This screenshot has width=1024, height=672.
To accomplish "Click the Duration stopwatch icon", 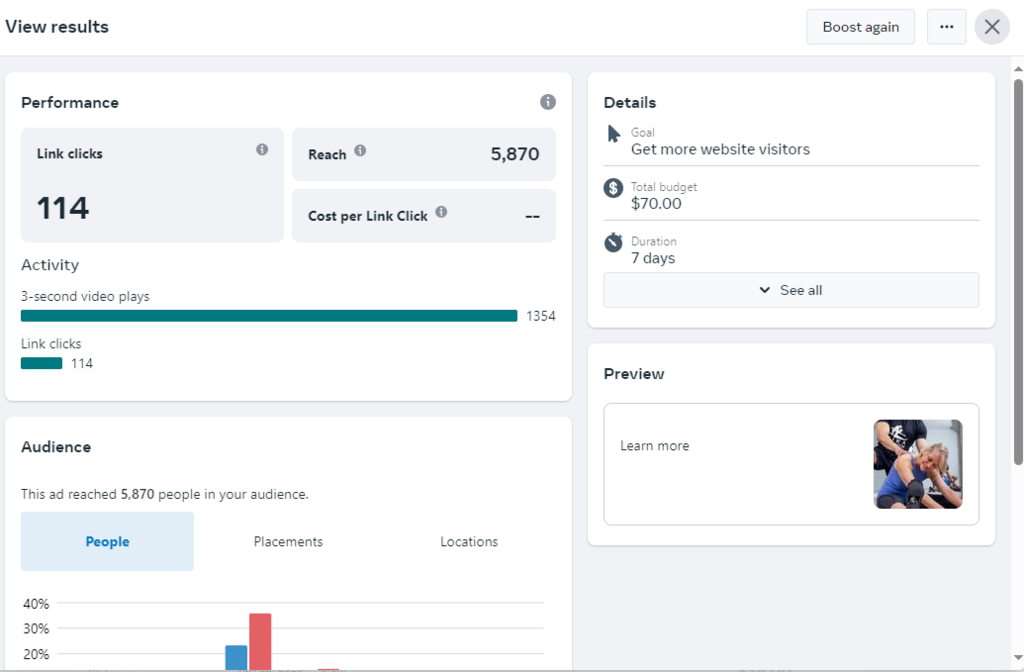I will [x=614, y=243].
